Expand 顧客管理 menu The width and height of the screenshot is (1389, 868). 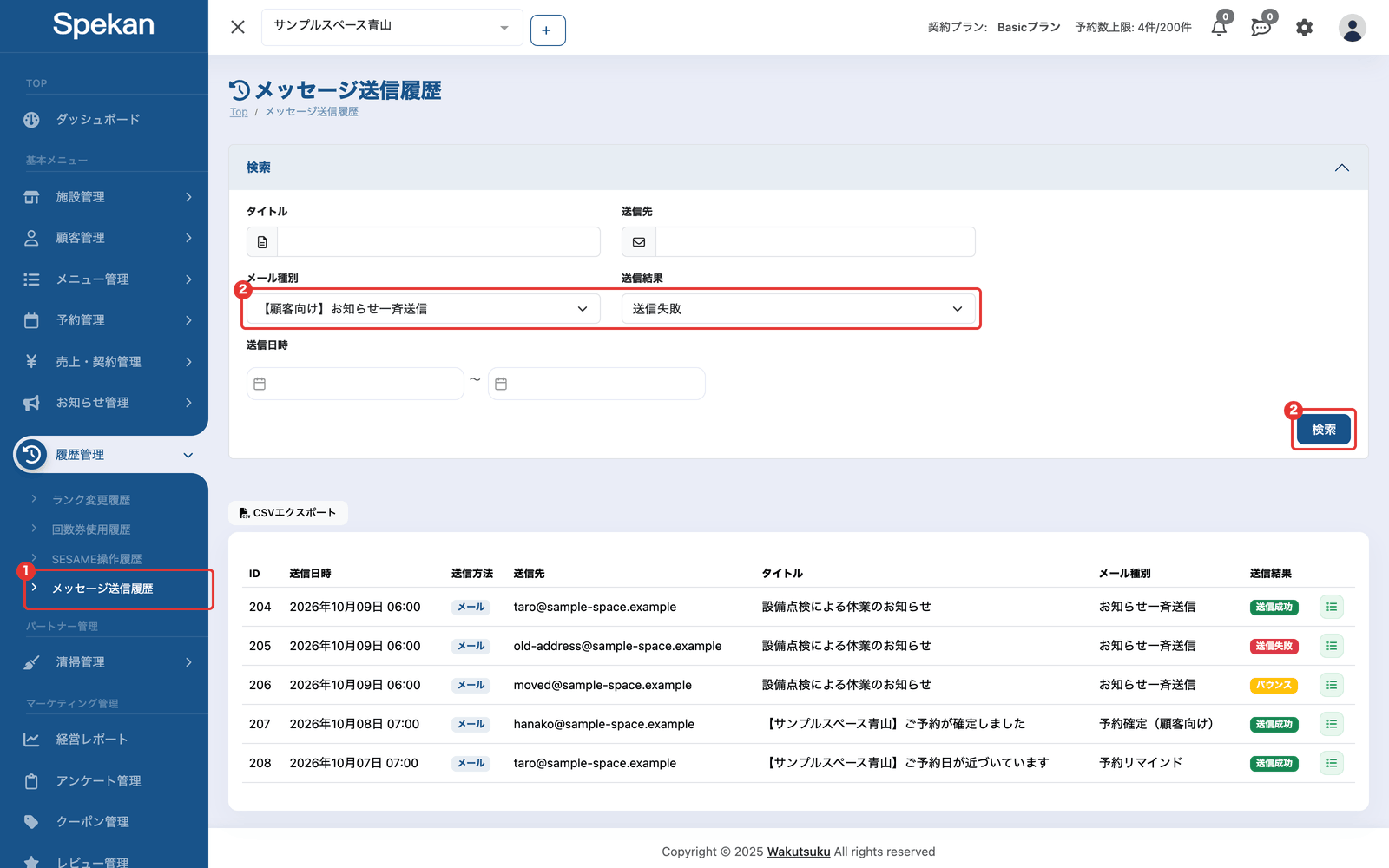pyautogui.click(x=104, y=238)
